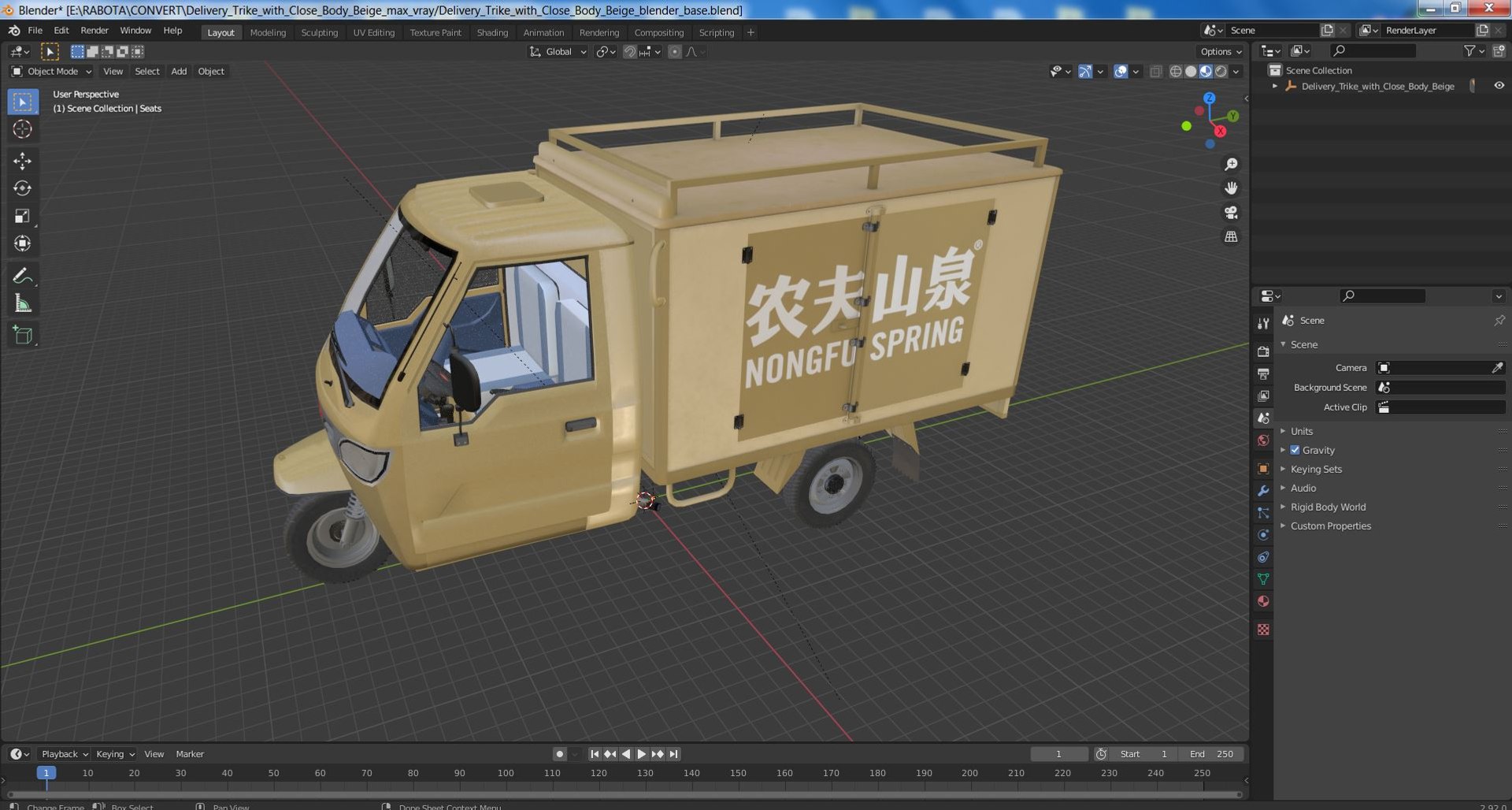1512x810 pixels.
Task: Switch to the UV Editing workspace tab
Action: click(x=373, y=32)
